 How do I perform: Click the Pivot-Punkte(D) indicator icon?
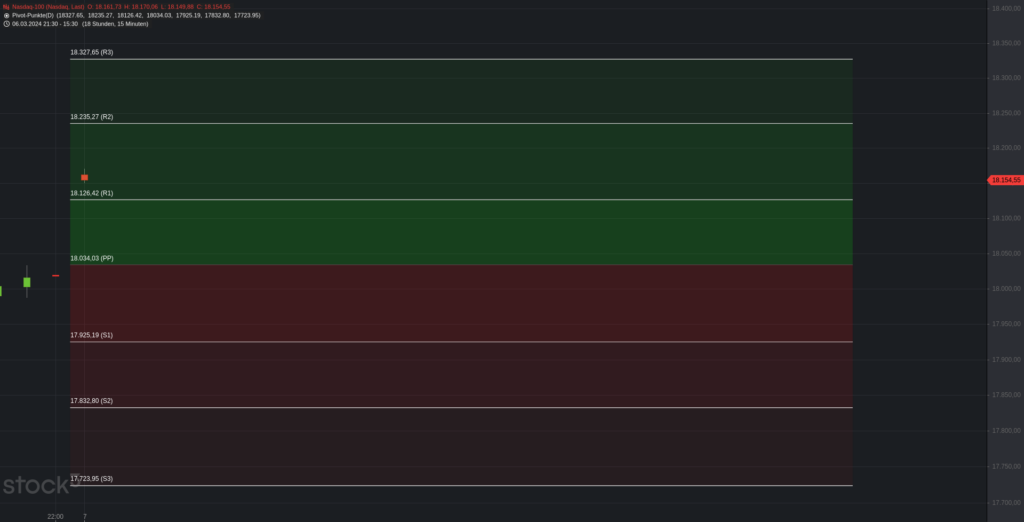pos(7,15)
